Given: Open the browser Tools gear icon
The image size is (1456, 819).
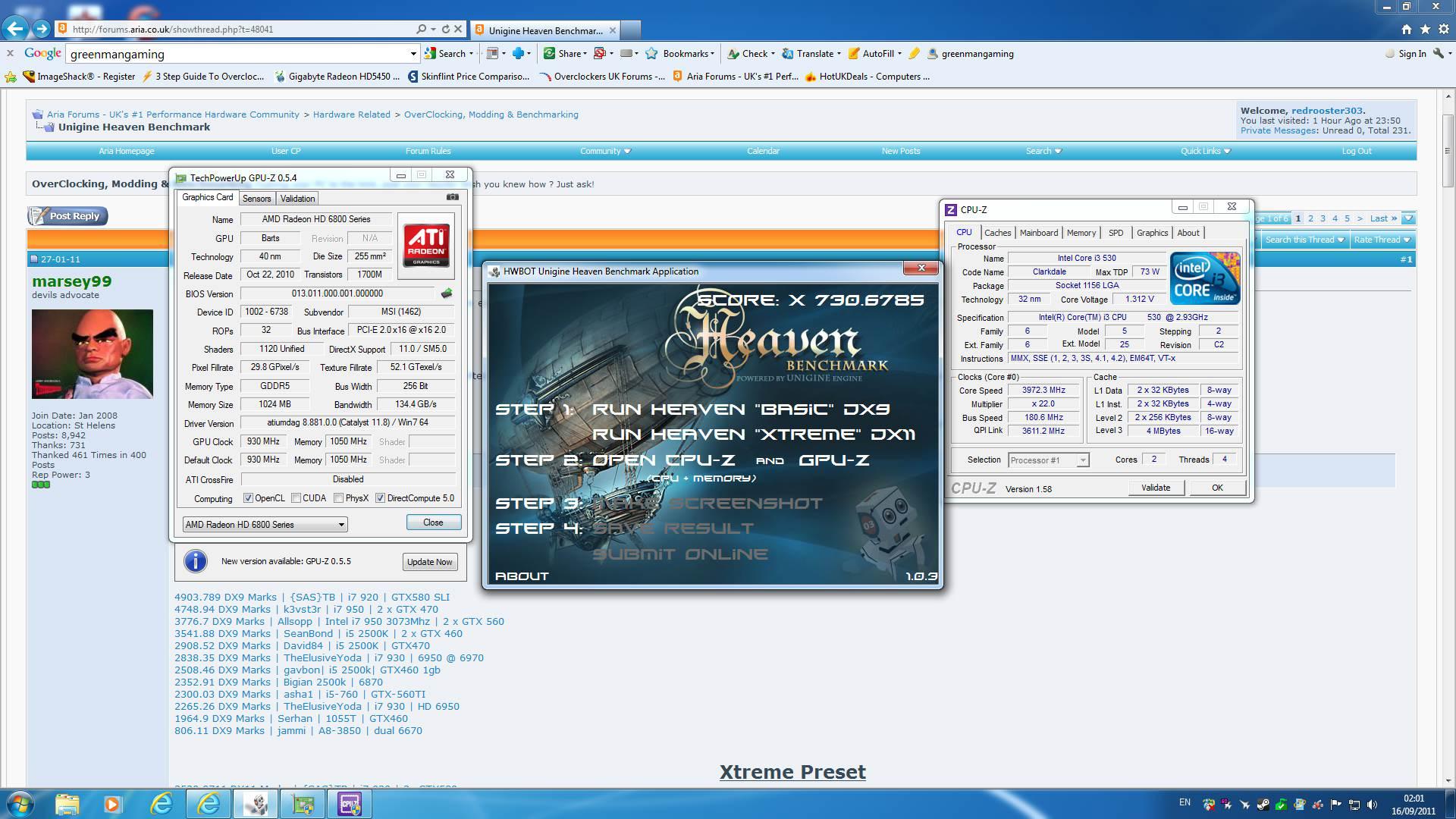Looking at the screenshot, I should [x=1443, y=30].
